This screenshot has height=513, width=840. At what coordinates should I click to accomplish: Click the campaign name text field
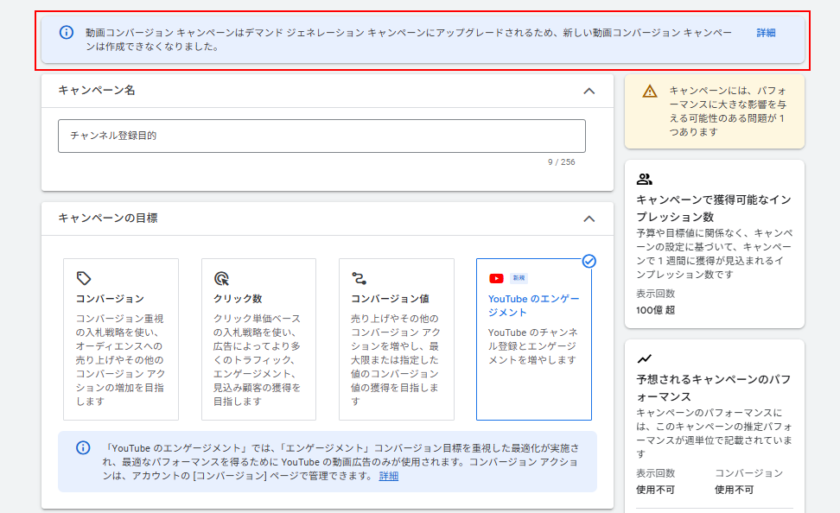(x=321, y=136)
